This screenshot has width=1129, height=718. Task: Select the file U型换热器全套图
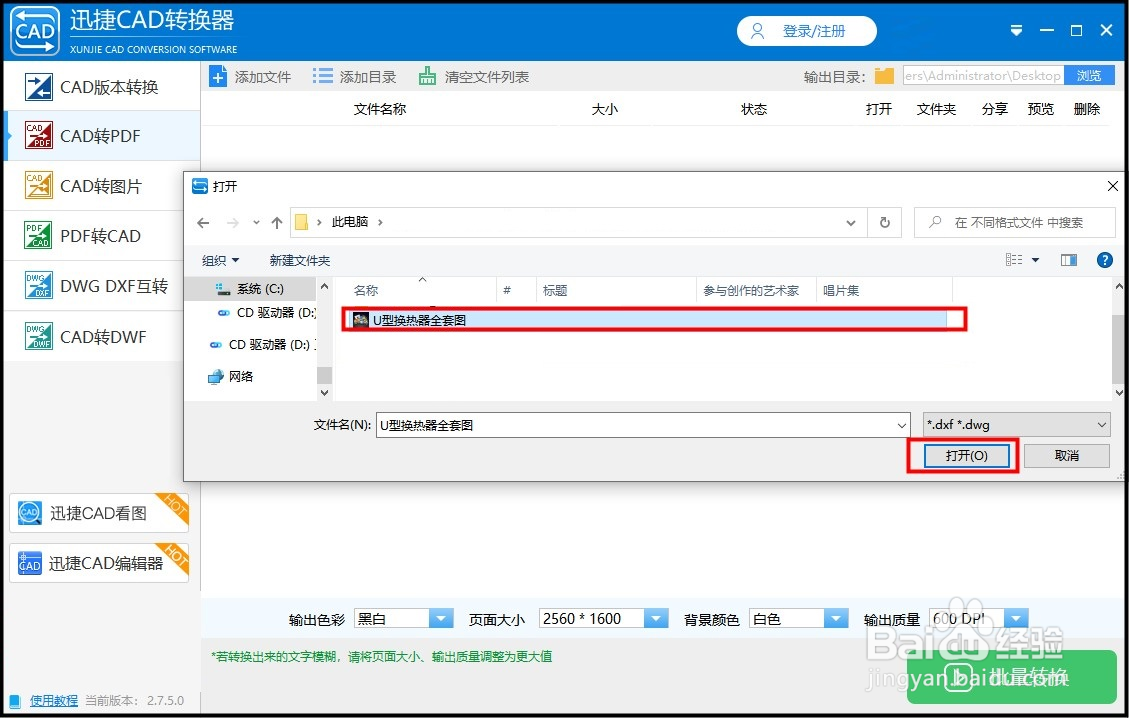click(x=648, y=320)
